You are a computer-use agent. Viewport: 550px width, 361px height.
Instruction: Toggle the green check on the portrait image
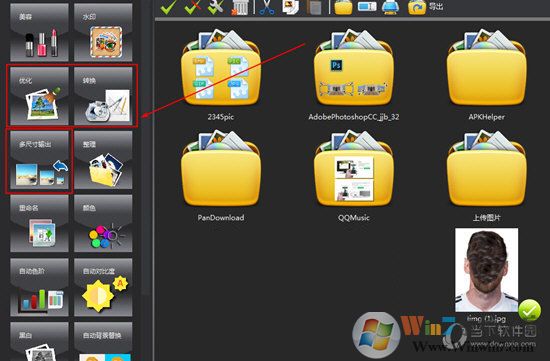click(x=529, y=310)
